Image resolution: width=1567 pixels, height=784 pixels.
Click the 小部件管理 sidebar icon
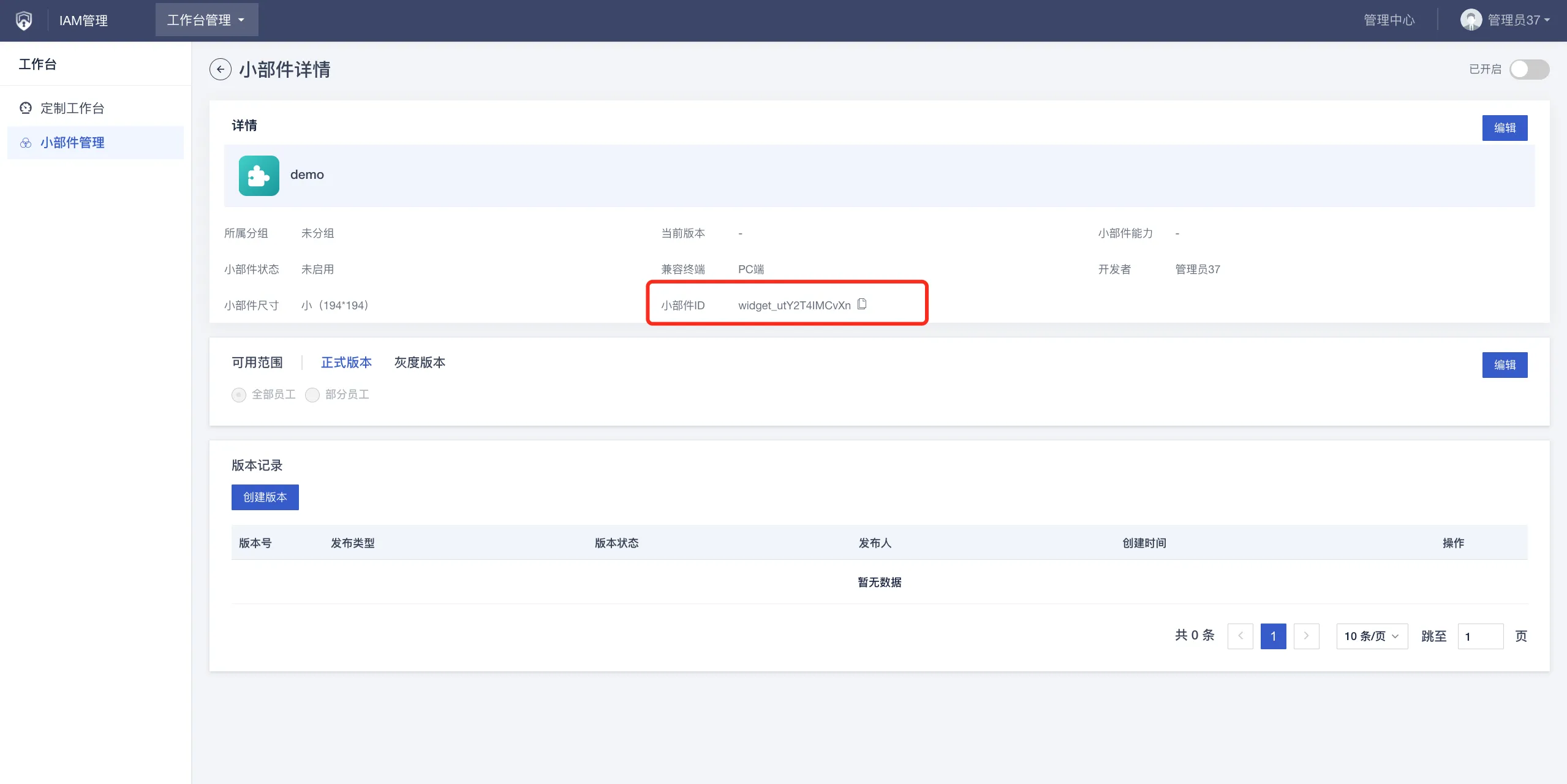(25, 143)
